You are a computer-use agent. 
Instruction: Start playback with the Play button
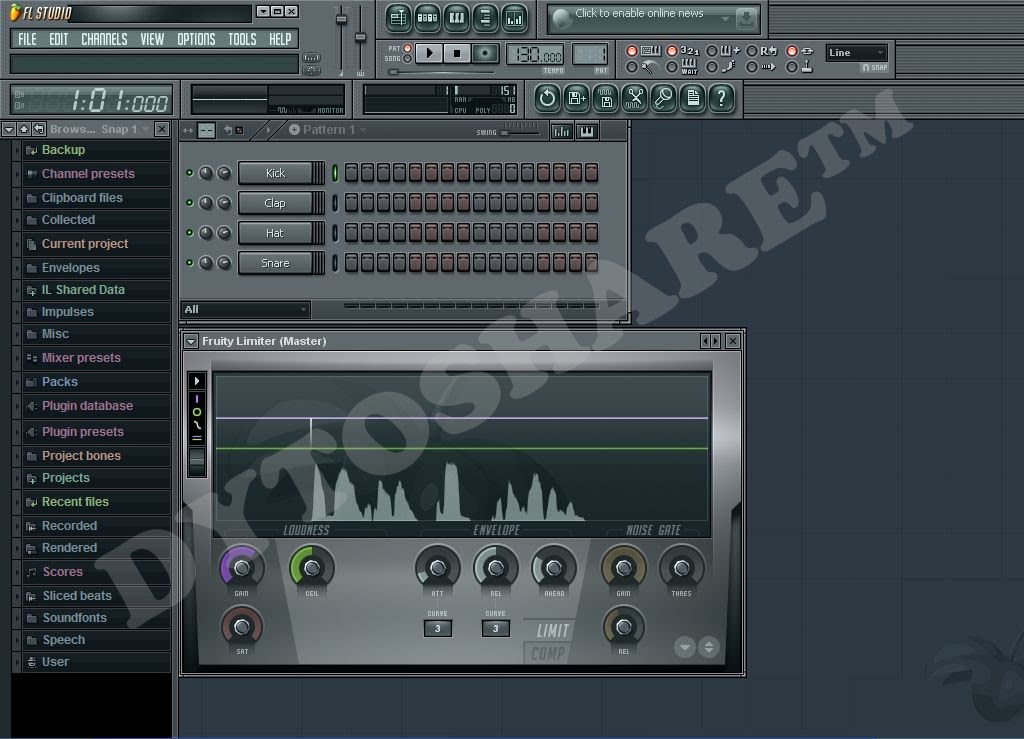429,54
